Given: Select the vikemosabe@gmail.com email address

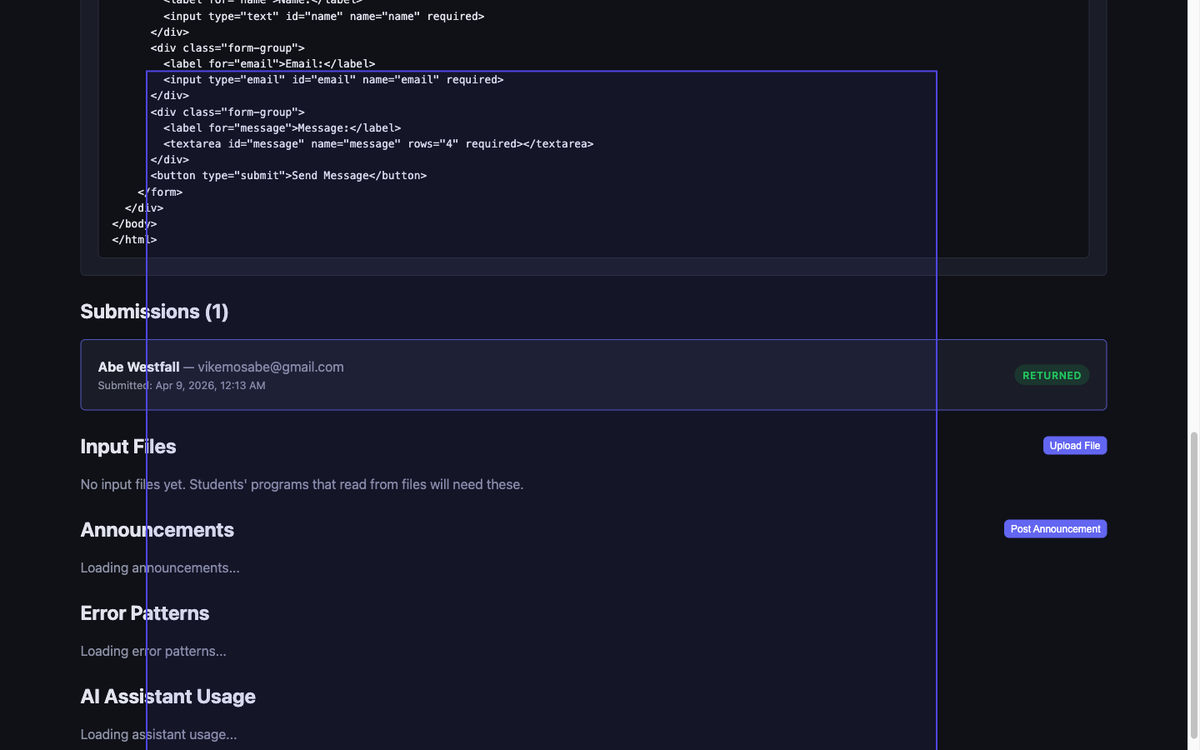Looking at the screenshot, I should [x=271, y=367].
